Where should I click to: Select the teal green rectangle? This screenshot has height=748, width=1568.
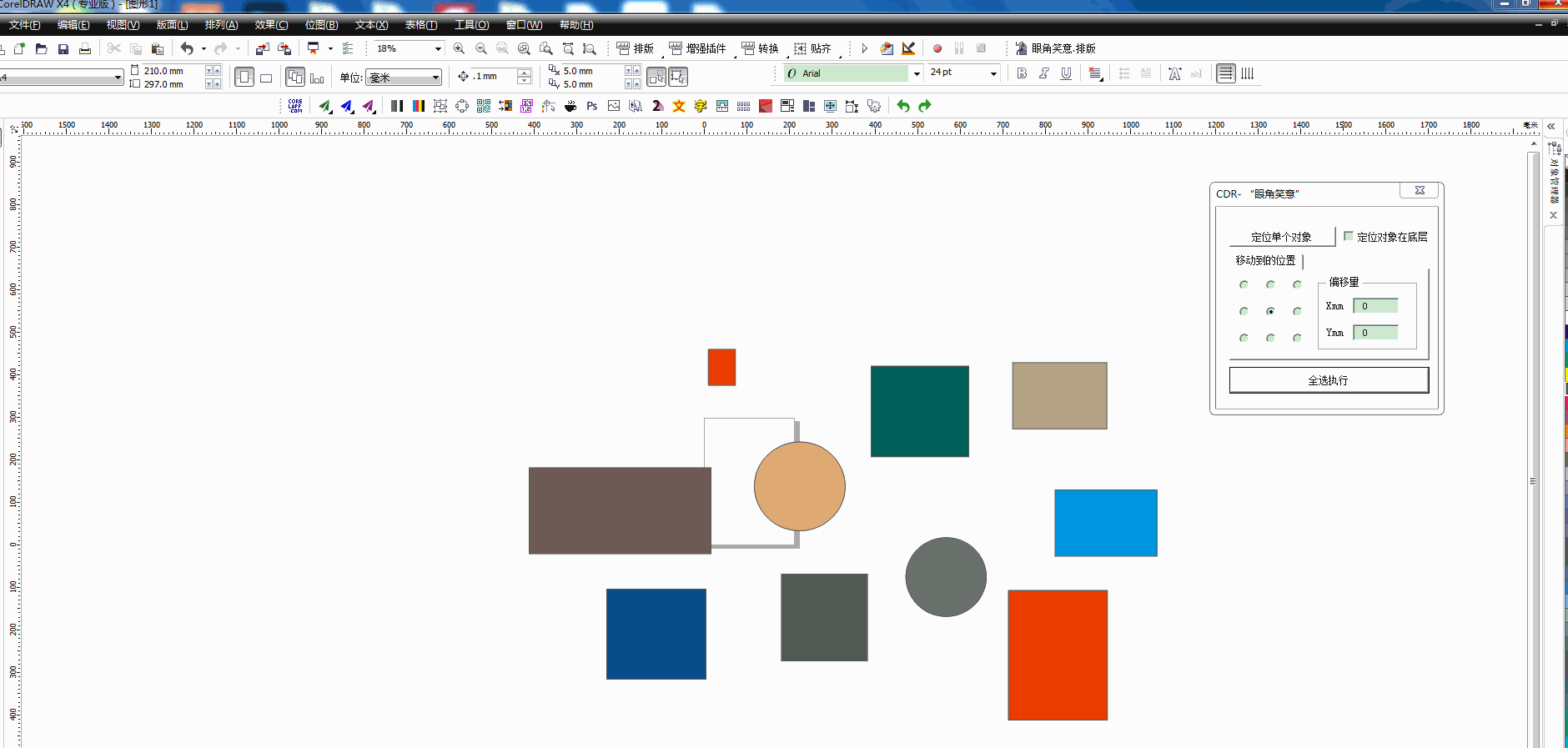(x=920, y=411)
